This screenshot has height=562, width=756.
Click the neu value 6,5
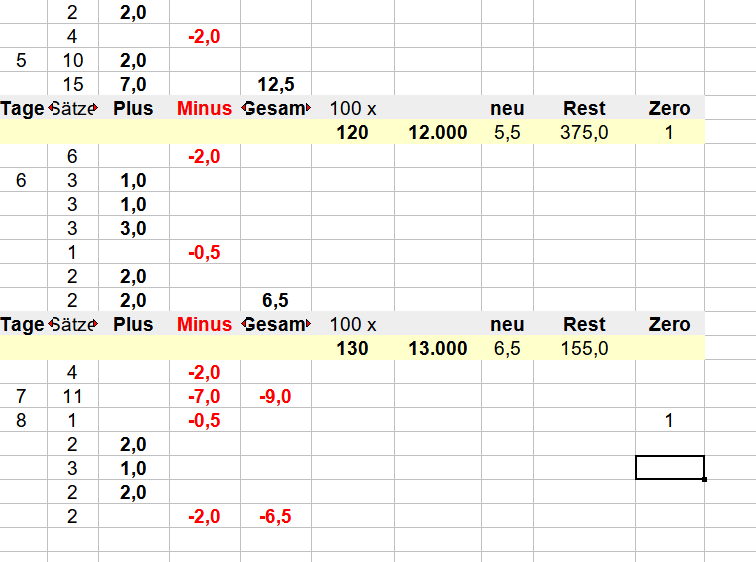pos(507,348)
